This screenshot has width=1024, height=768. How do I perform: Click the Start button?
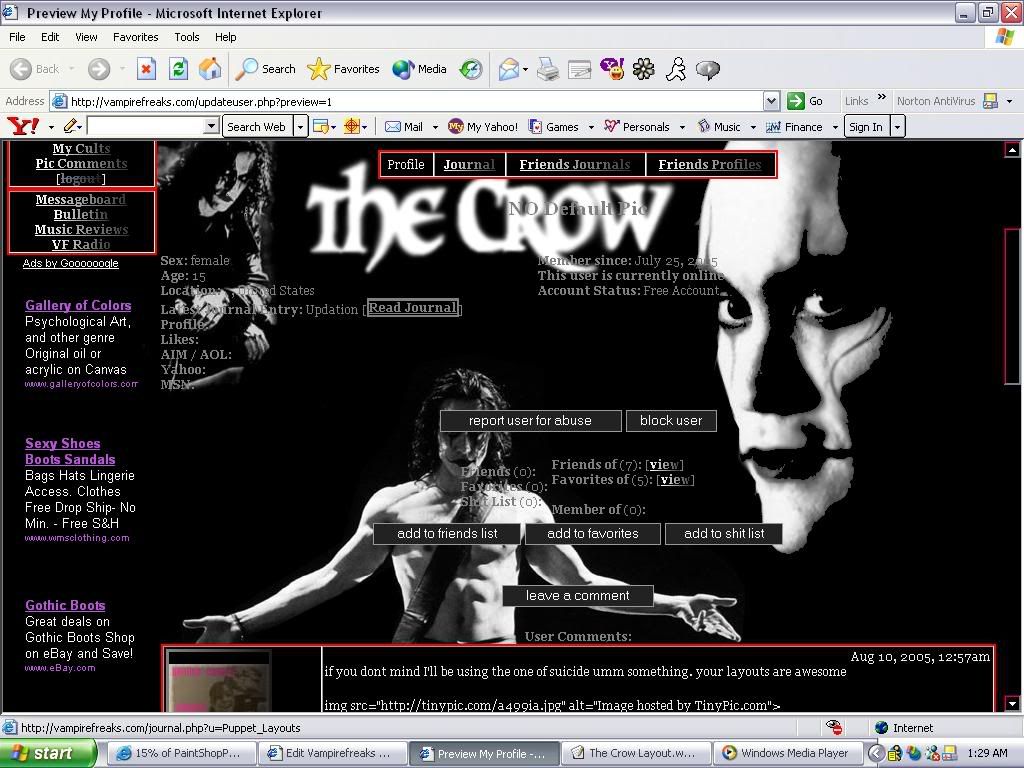(x=48, y=753)
